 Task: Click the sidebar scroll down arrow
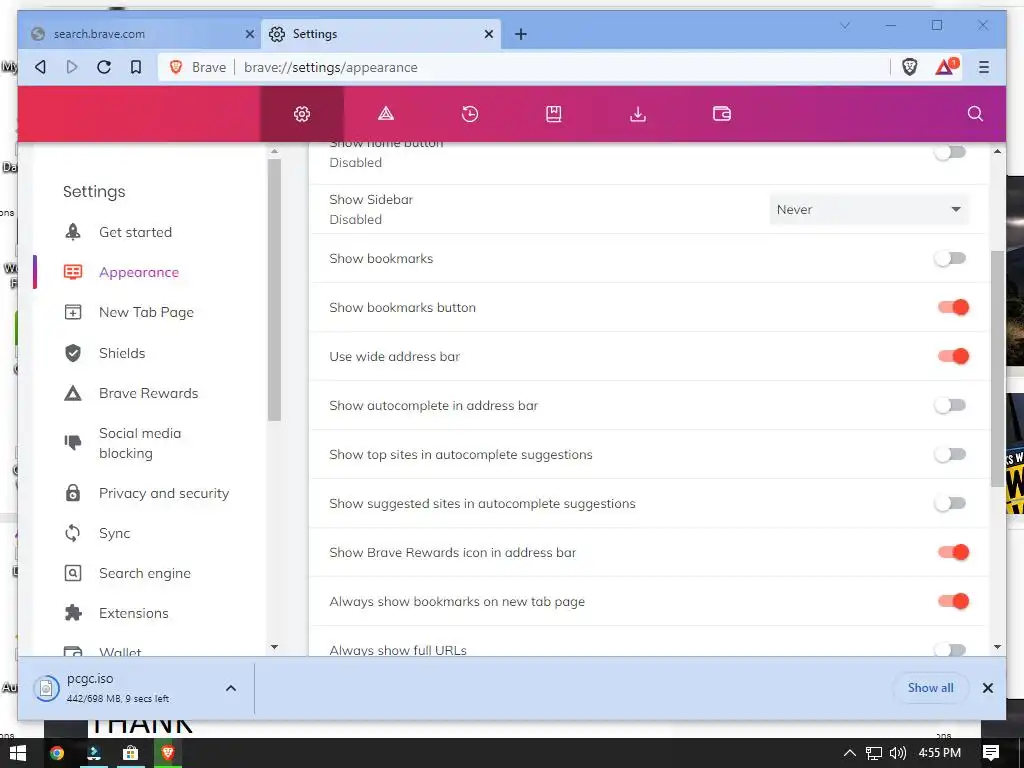tap(274, 647)
